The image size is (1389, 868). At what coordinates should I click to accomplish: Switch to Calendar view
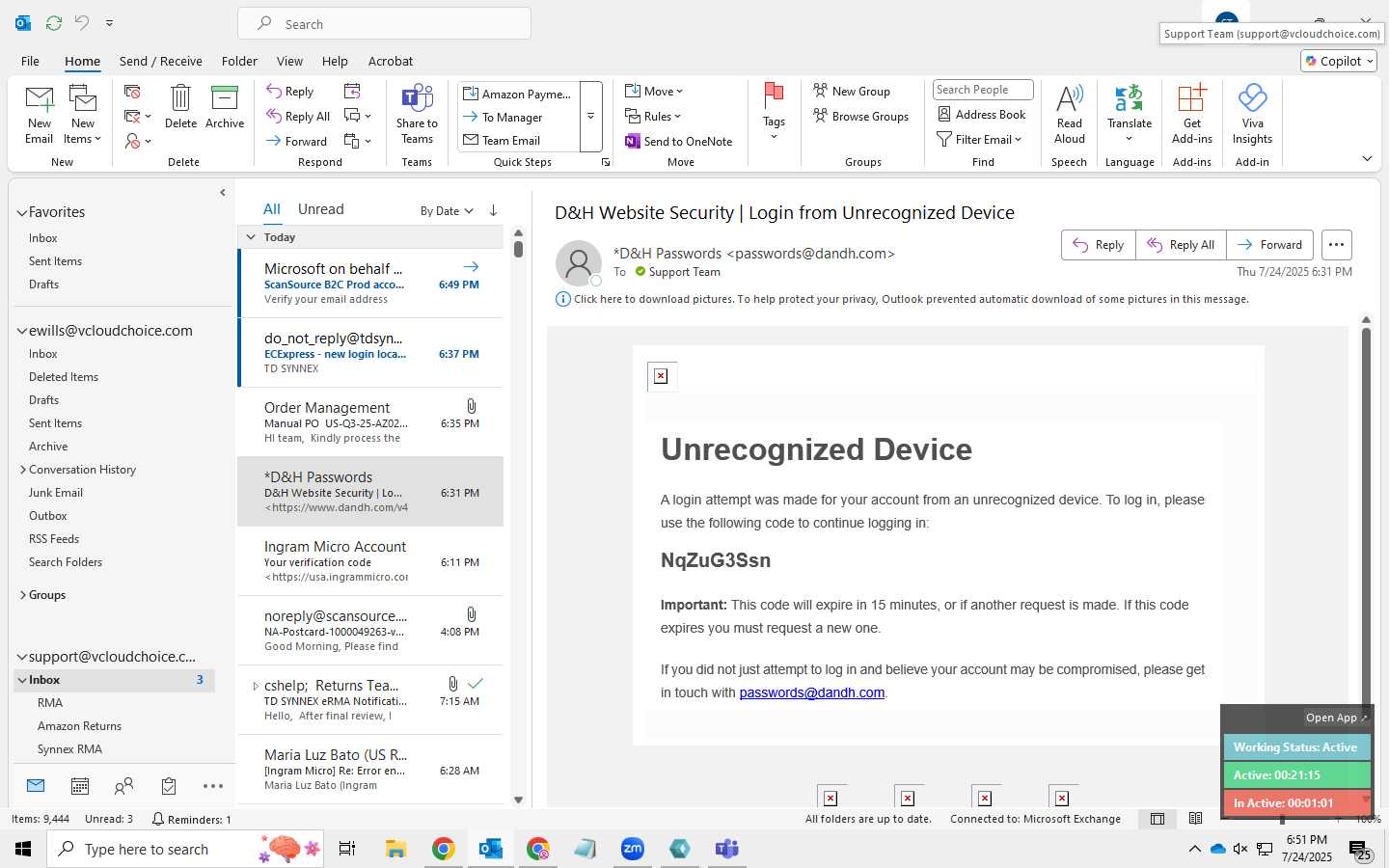pyautogui.click(x=80, y=786)
